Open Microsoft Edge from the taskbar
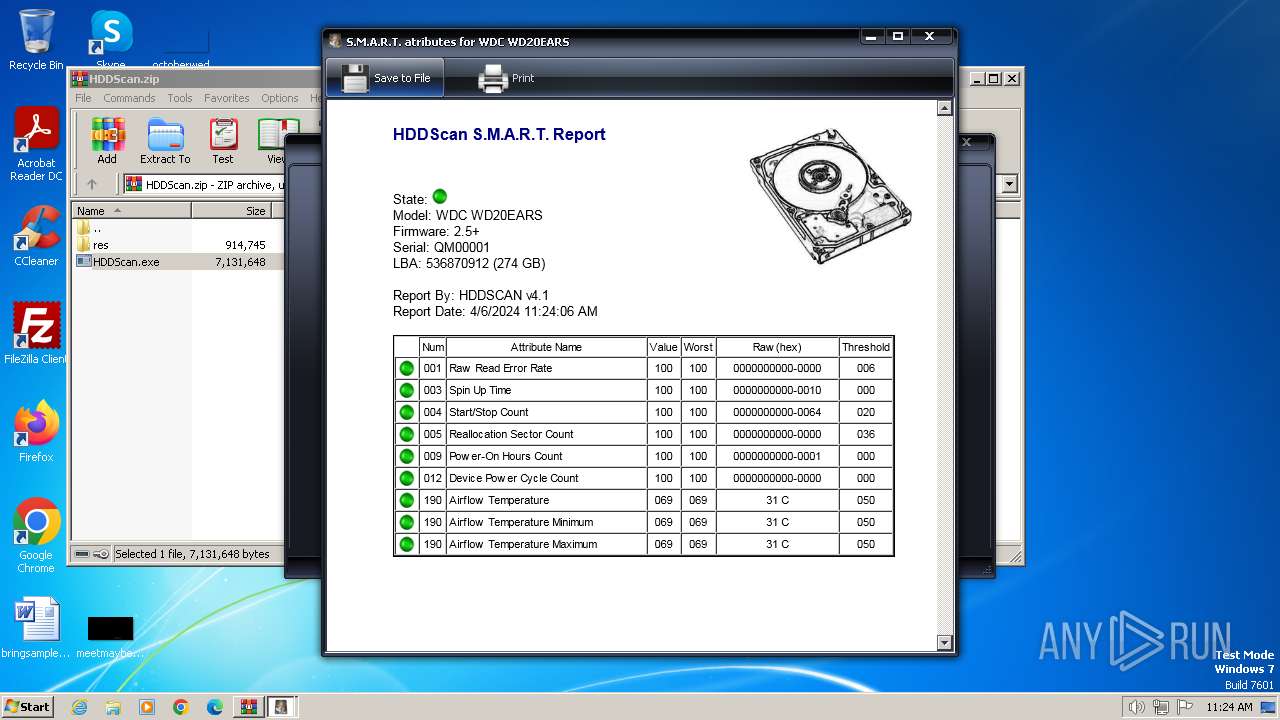The height and width of the screenshot is (720, 1280). pyautogui.click(x=215, y=707)
